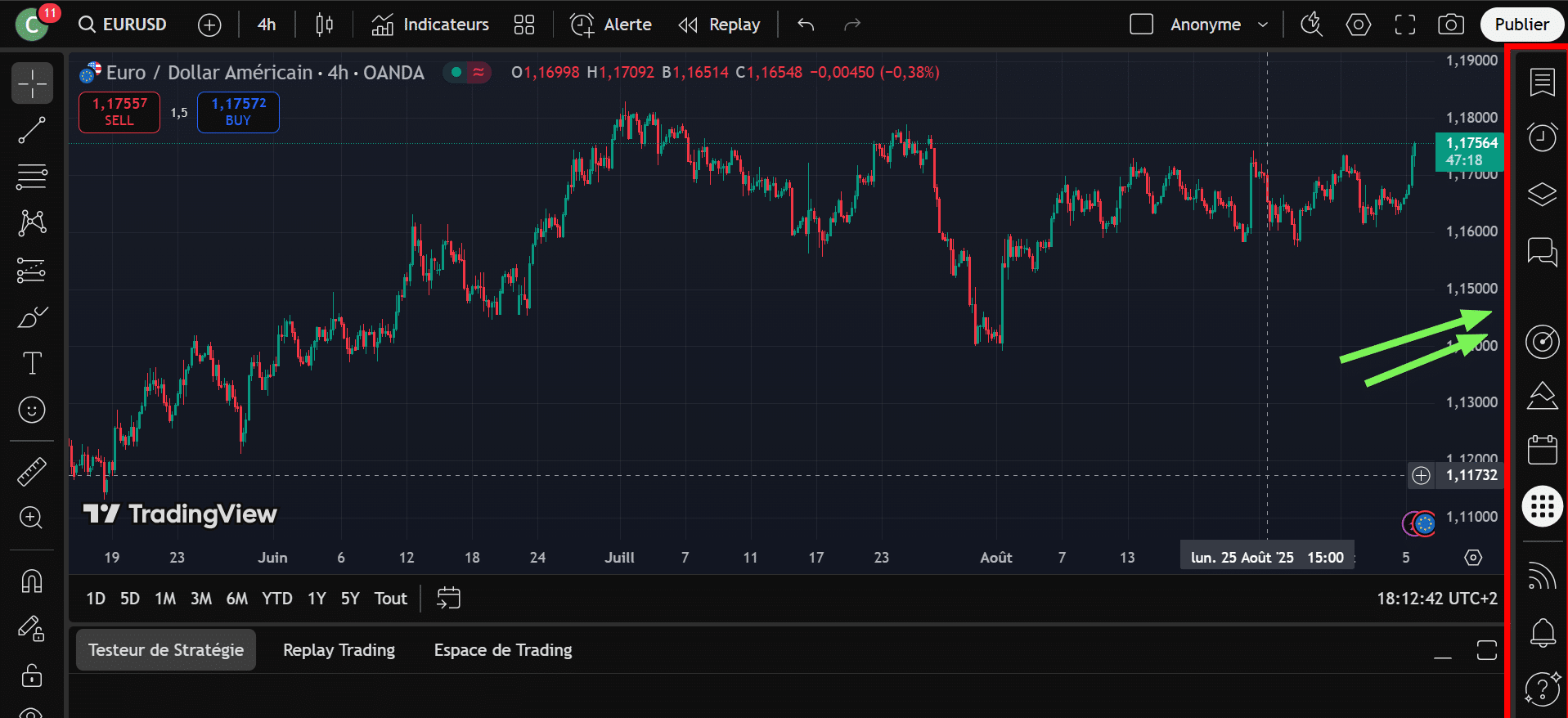
Task: Open the economic calendar icon
Action: coord(1542,450)
